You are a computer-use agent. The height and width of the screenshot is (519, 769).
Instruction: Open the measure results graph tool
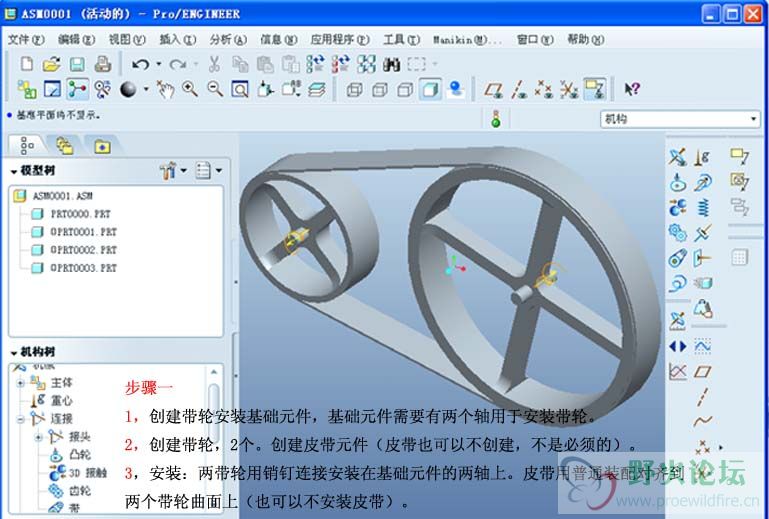[x=678, y=371]
